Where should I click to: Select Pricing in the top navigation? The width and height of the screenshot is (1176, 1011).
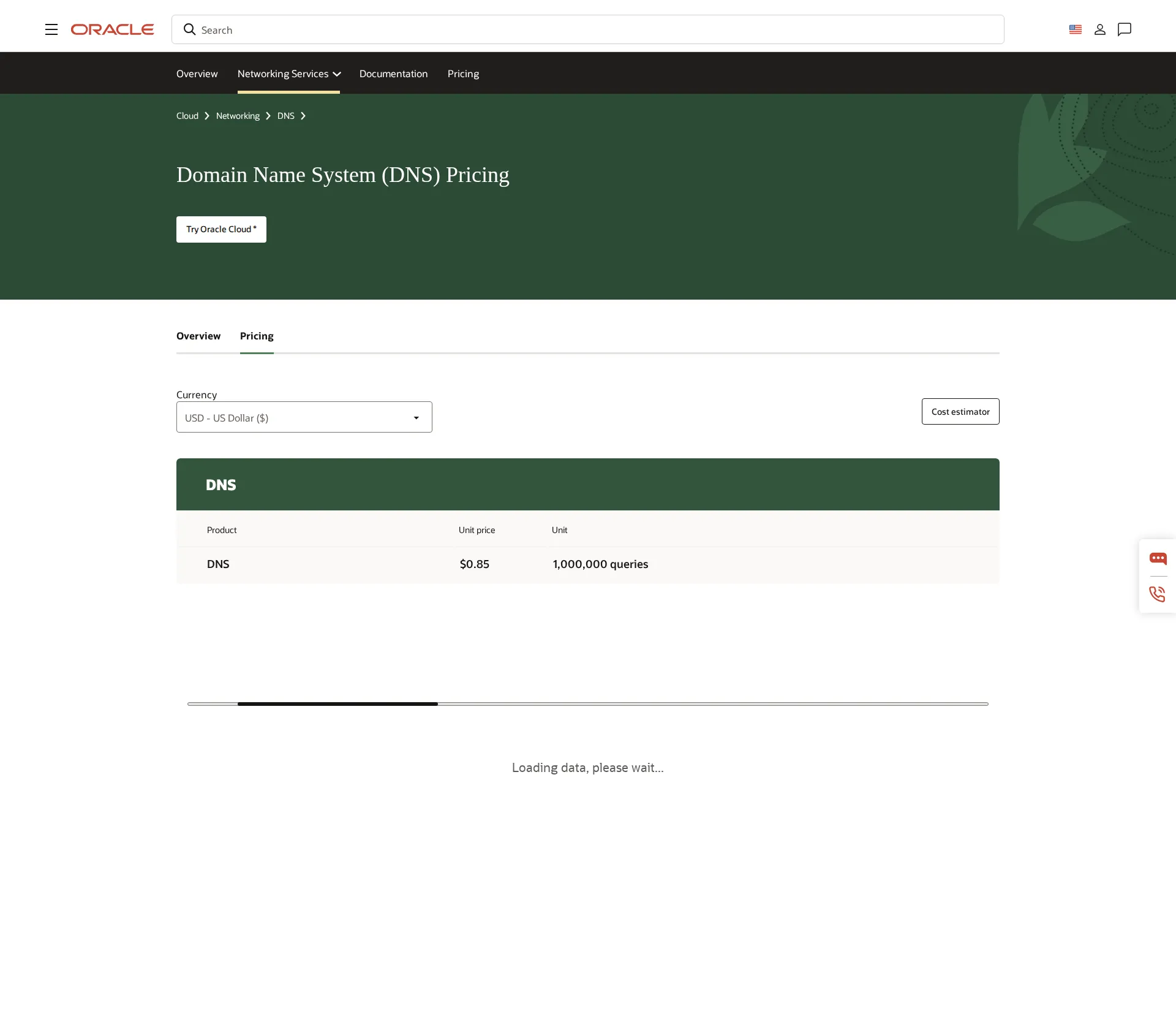tap(462, 74)
